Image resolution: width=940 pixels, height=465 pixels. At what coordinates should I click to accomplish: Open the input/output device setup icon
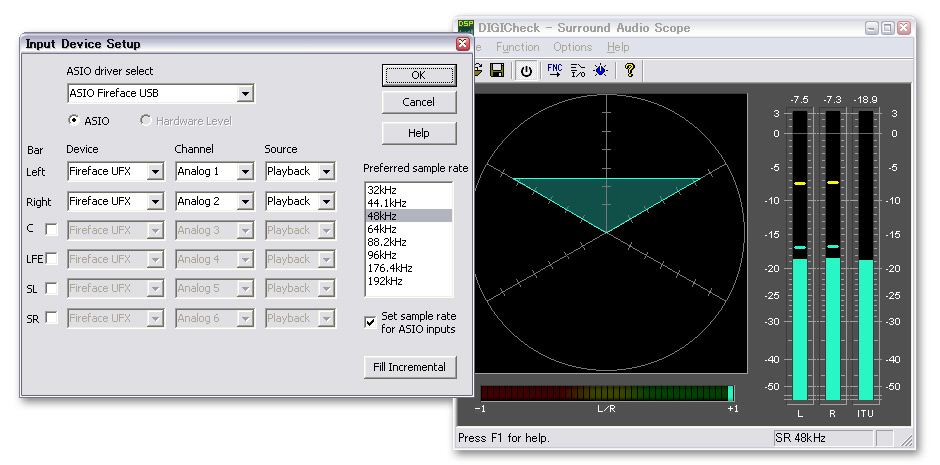[578, 70]
